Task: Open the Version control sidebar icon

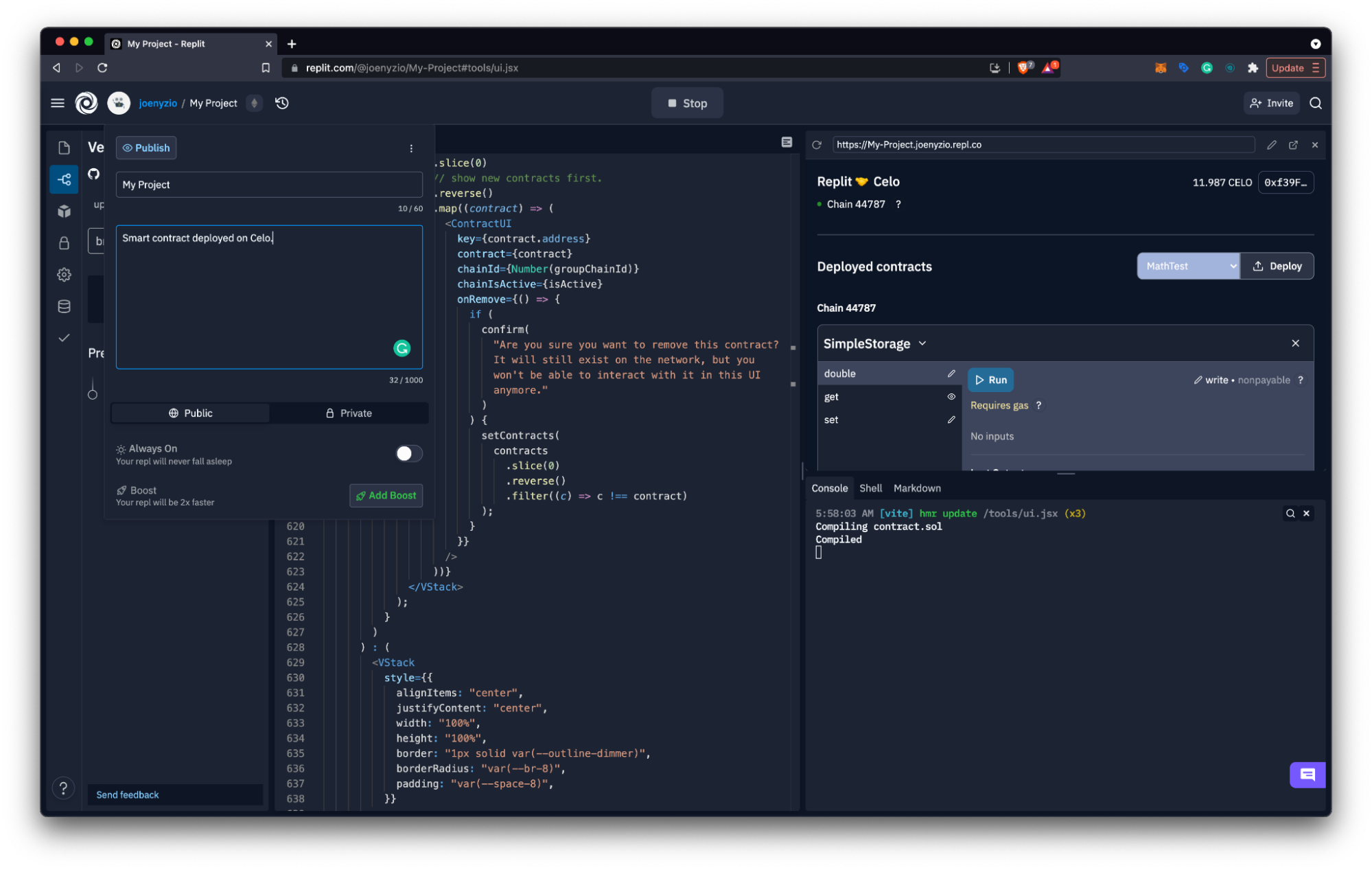Action: click(64, 180)
